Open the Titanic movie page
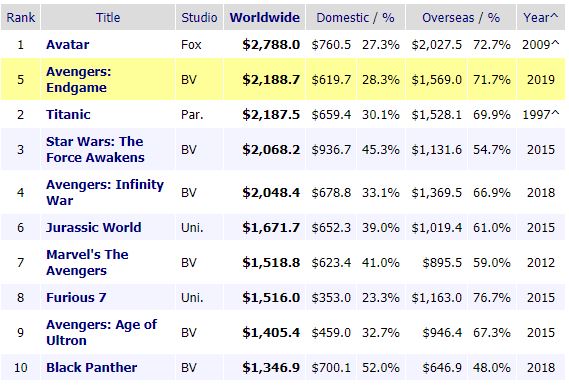The image size is (569, 387). [68, 115]
